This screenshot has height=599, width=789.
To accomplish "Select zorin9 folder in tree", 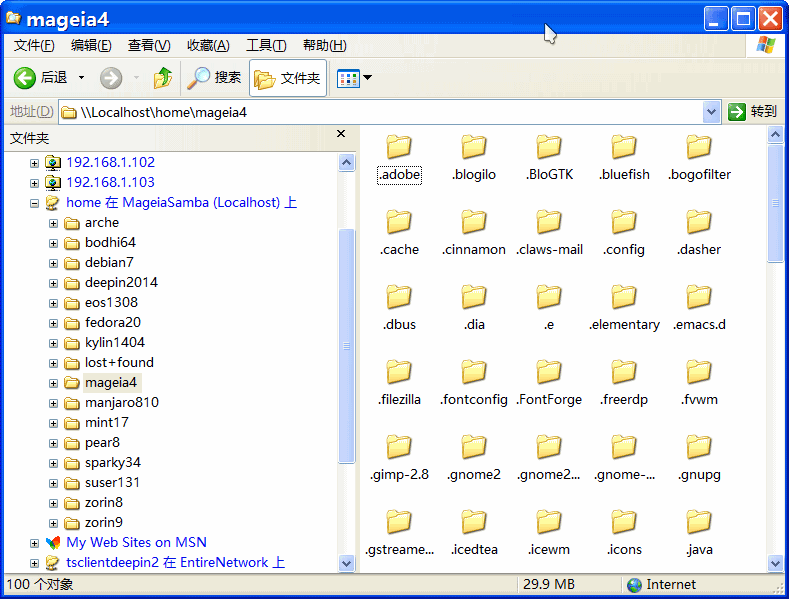I will point(104,522).
